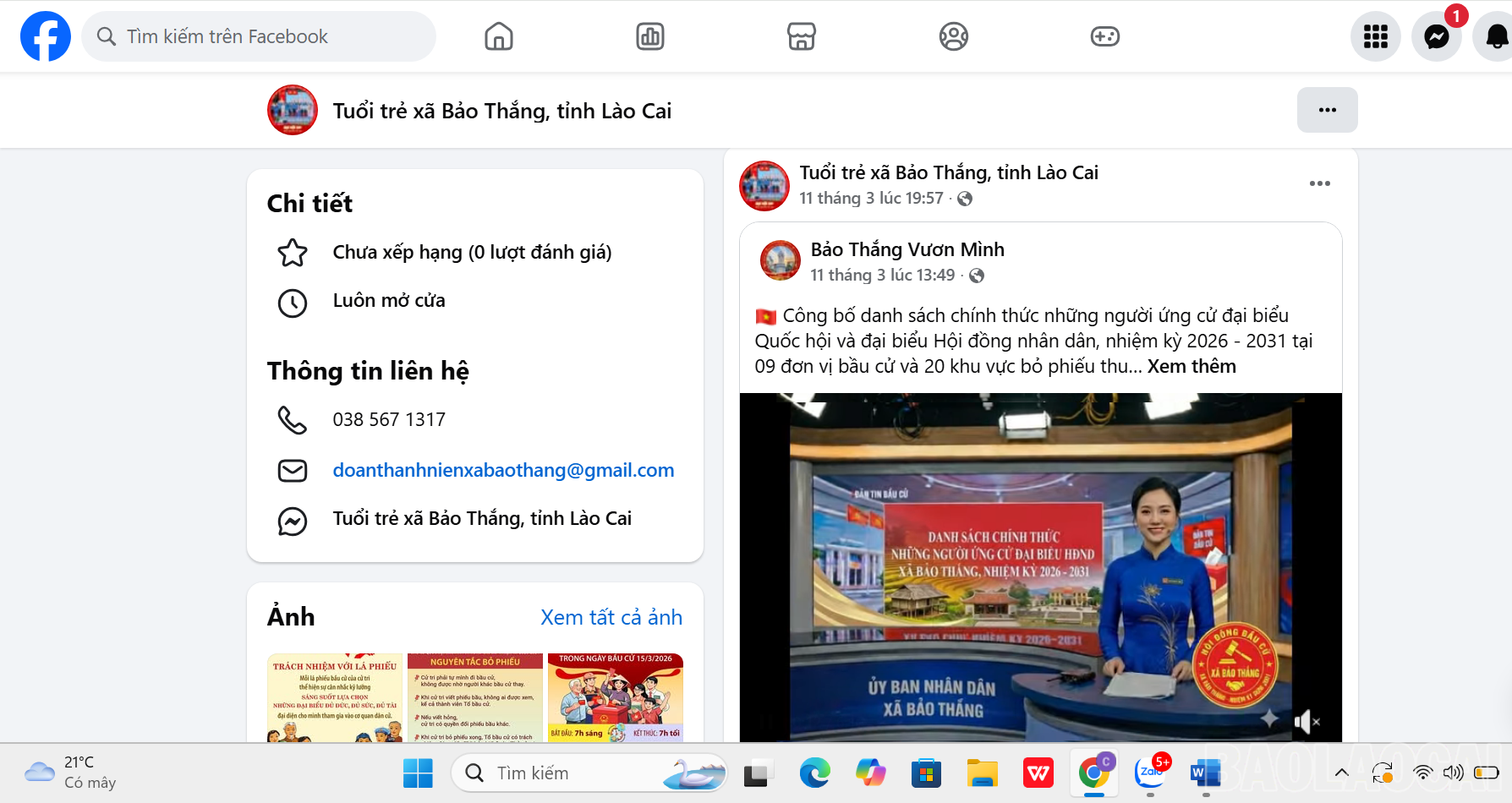The image size is (1512, 803).
Task: Open post options three-dot menu
Action: (1319, 183)
